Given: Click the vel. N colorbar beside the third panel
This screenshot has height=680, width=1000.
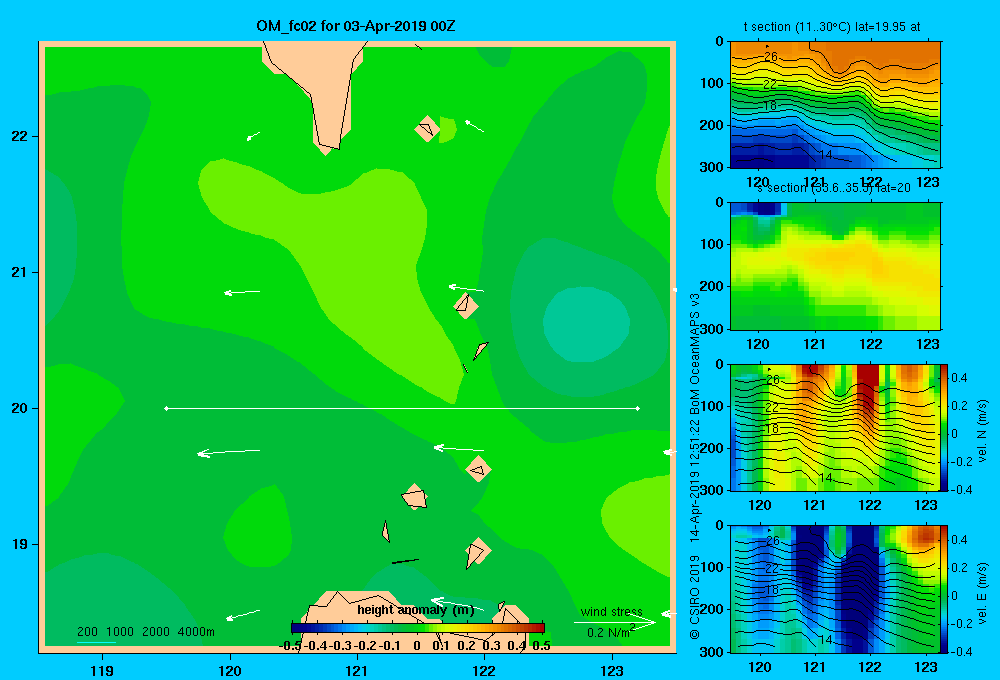Looking at the screenshot, I should pyautogui.click(x=945, y=427).
